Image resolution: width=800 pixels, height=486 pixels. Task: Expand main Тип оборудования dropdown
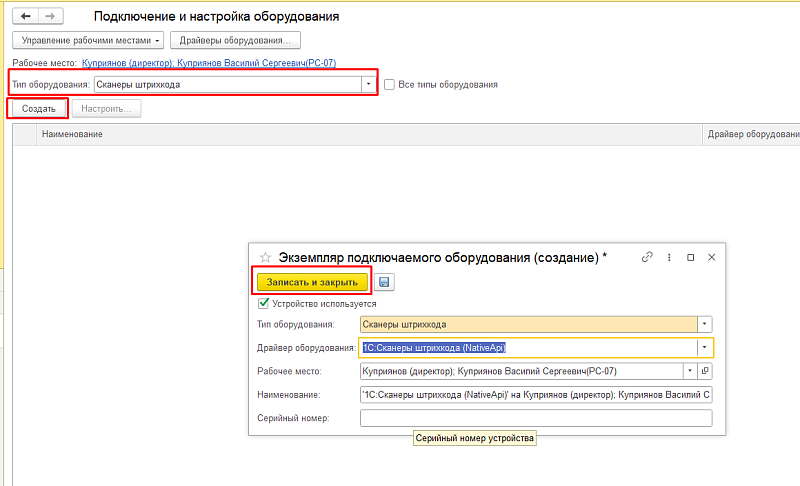[367, 85]
